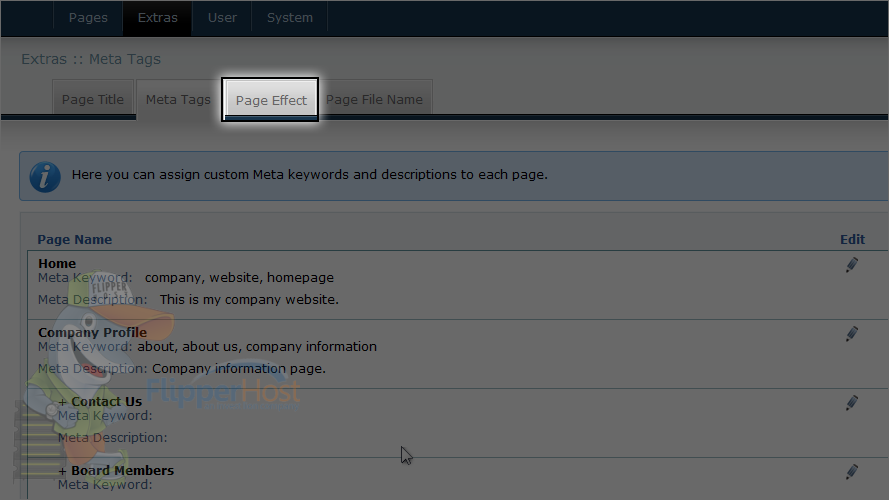Click Meta Description label under Contact Us

112,438
